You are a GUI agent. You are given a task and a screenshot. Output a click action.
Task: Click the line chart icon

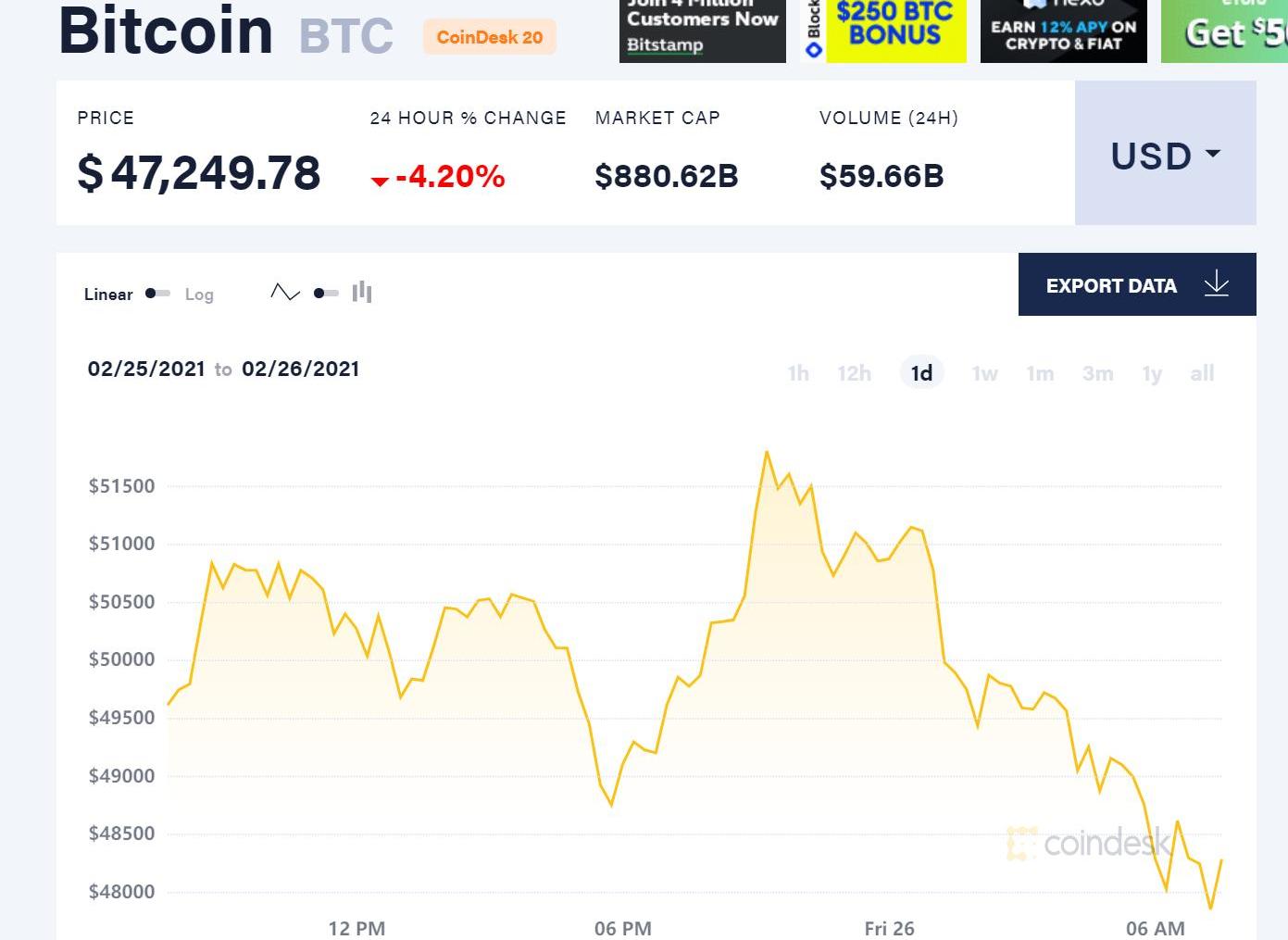[285, 293]
